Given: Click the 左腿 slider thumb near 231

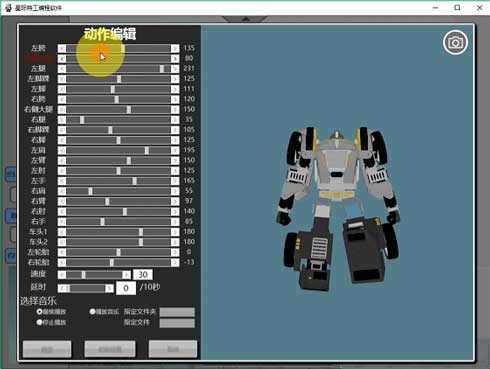Looking at the screenshot, I should pos(162,69).
